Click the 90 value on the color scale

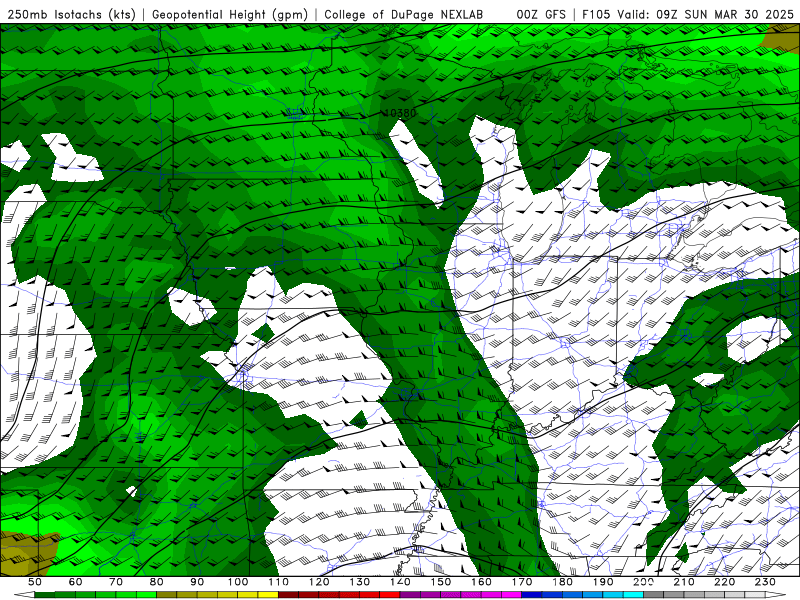tap(197, 582)
